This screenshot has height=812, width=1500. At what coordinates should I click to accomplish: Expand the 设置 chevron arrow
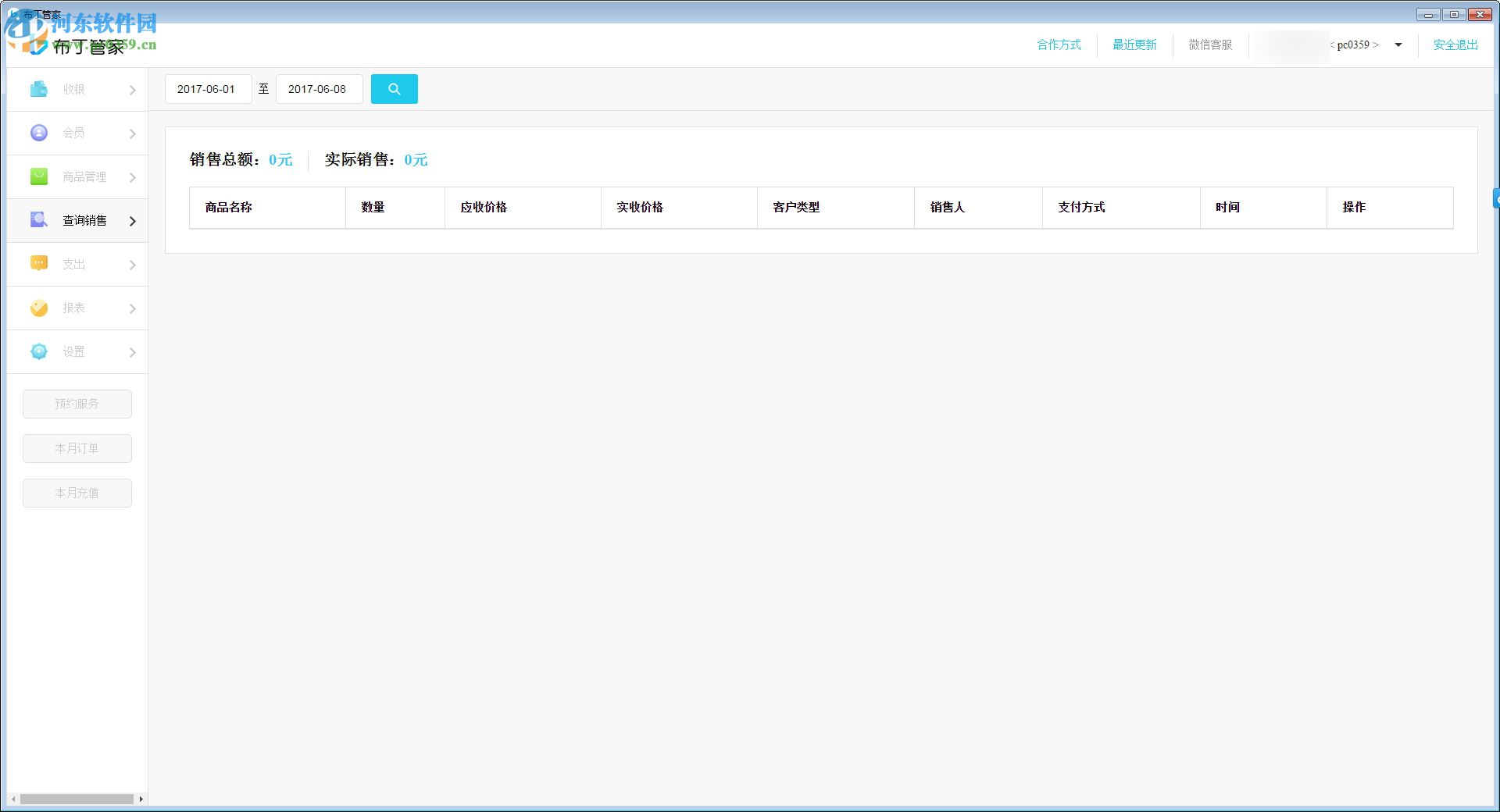point(132,352)
